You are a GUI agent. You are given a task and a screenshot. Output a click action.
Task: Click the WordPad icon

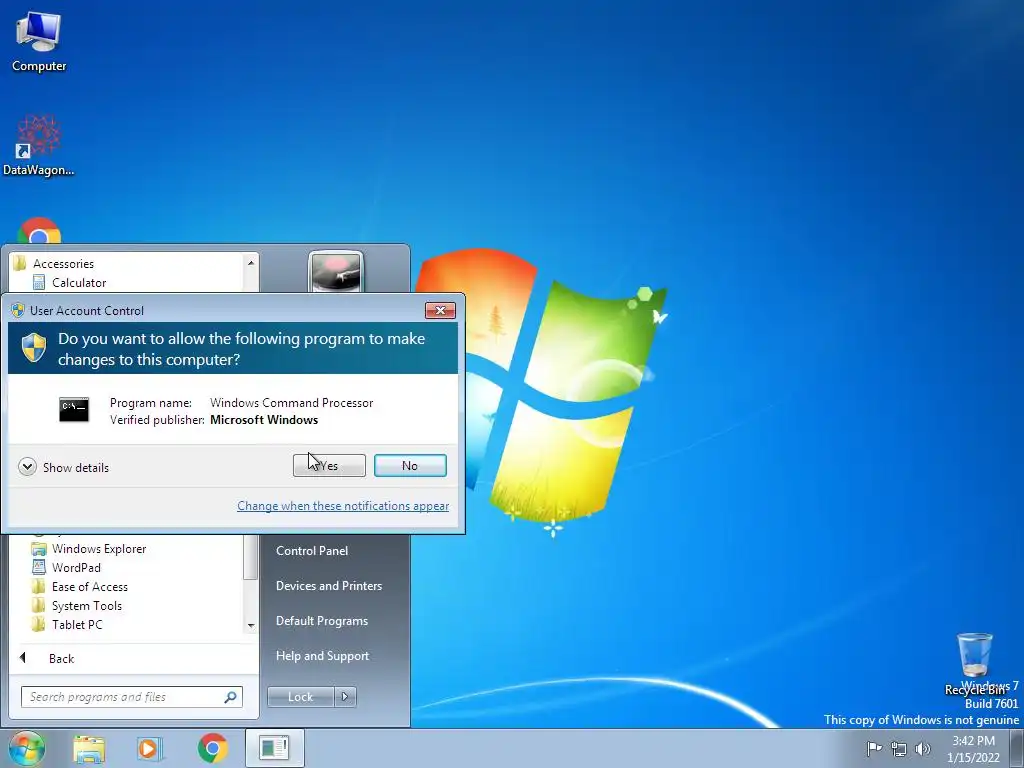pos(39,567)
